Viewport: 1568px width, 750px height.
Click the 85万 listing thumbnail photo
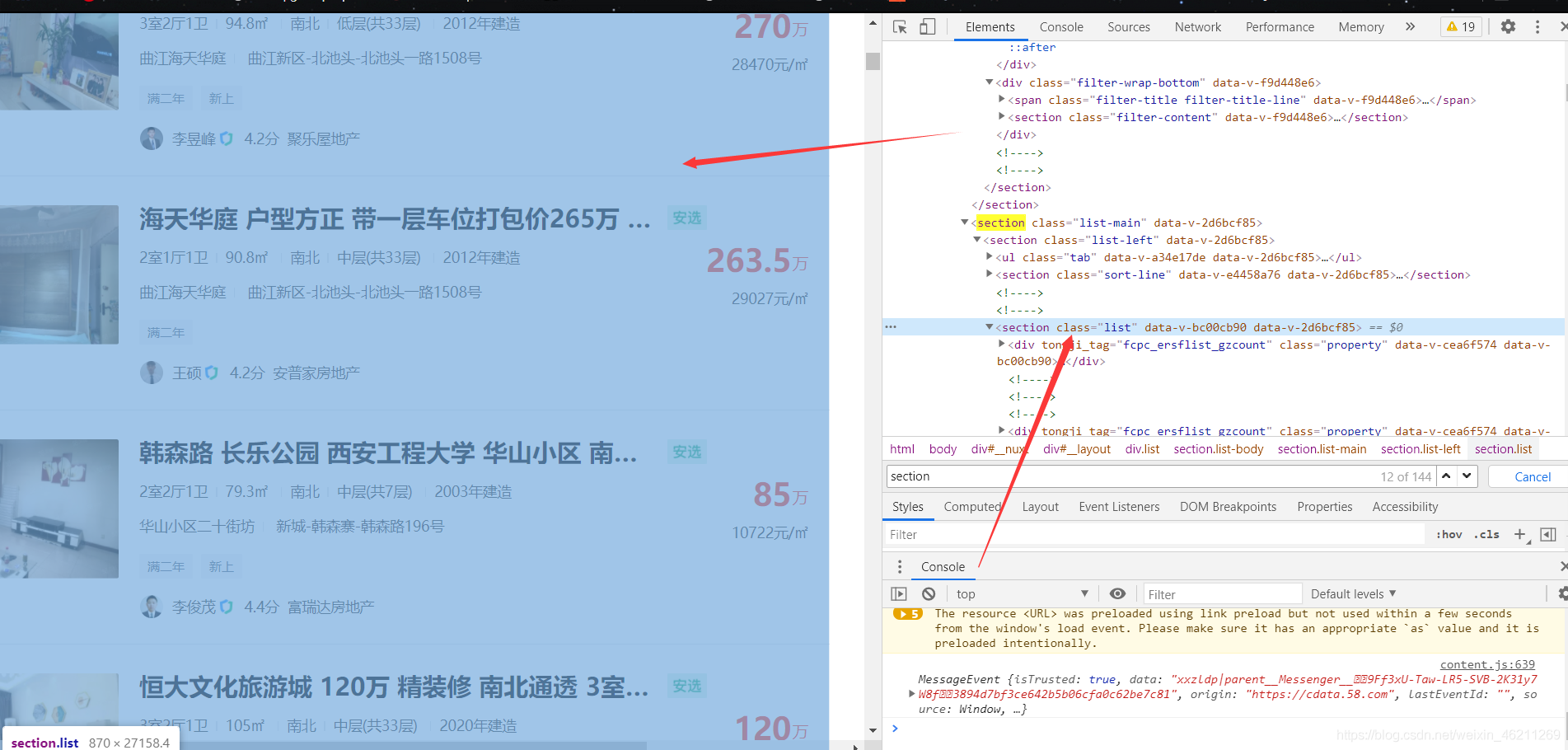tap(59, 509)
